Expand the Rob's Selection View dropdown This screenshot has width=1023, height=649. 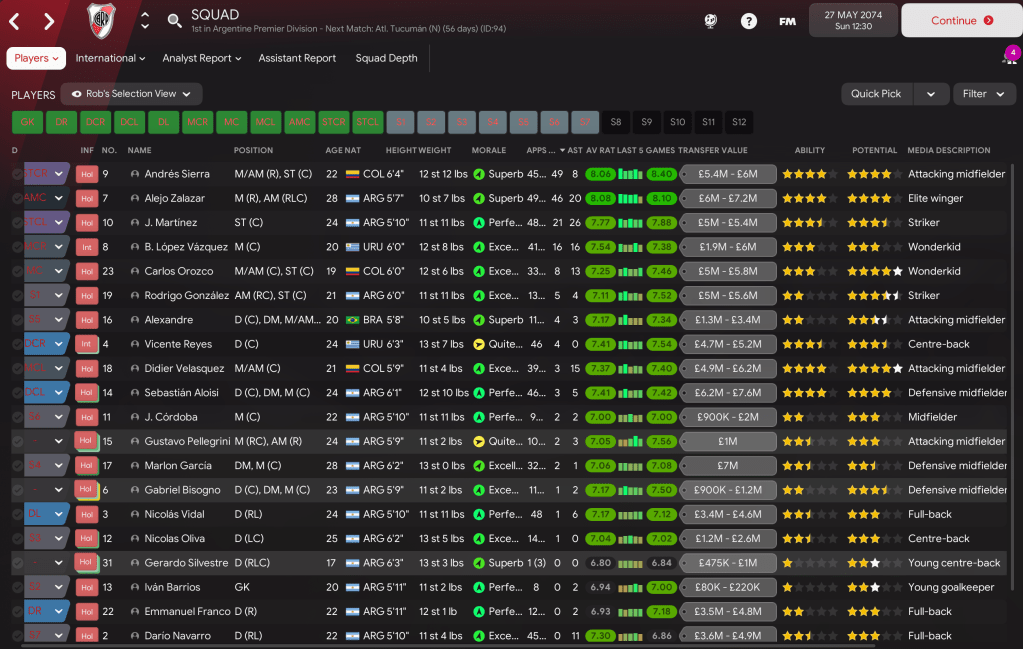(131, 94)
